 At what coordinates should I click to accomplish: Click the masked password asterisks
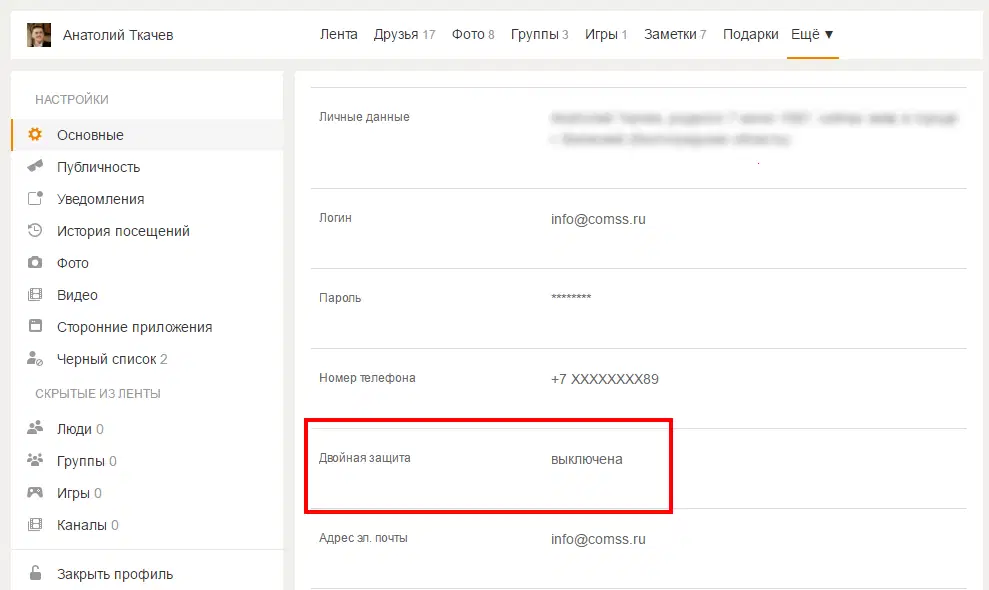pos(571,297)
